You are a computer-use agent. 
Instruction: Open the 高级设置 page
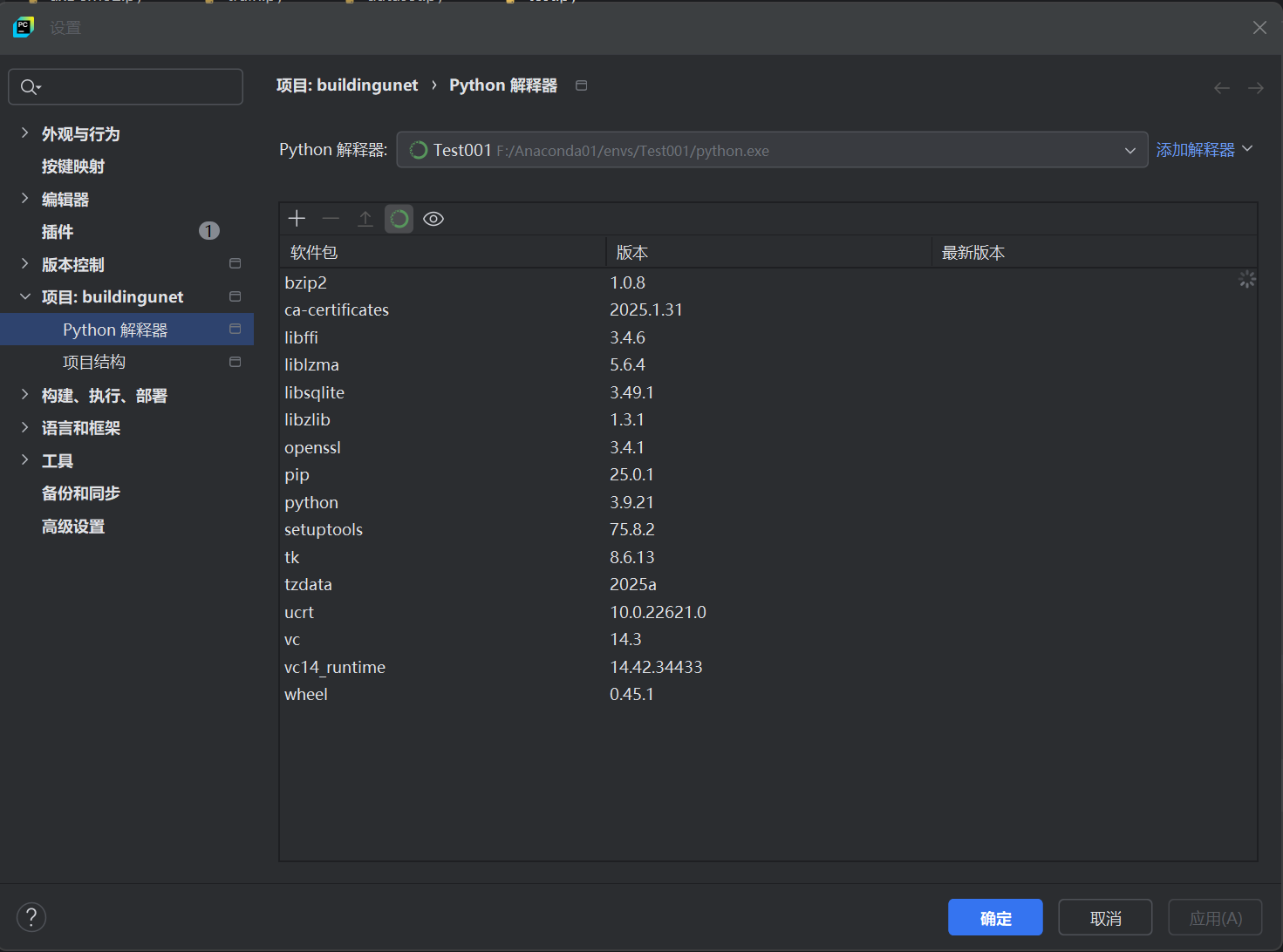tap(73, 527)
